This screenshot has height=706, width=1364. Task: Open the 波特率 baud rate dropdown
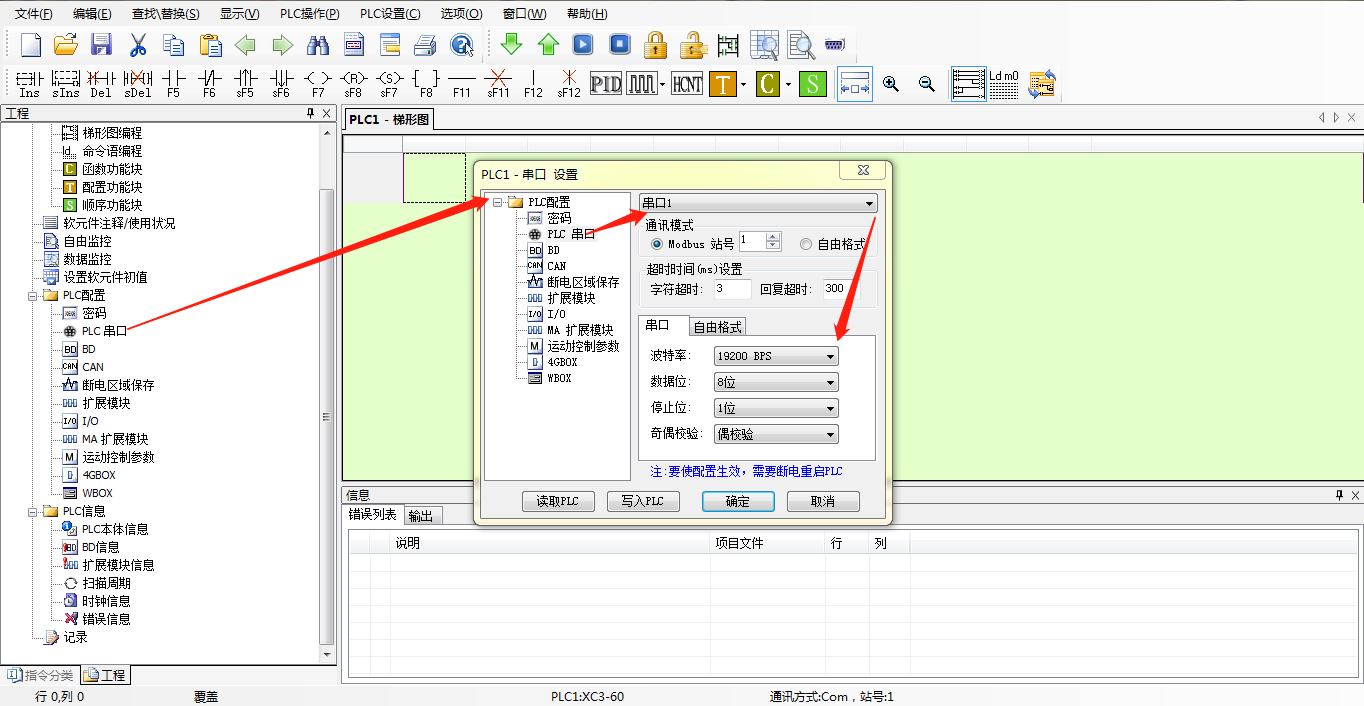(x=830, y=356)
